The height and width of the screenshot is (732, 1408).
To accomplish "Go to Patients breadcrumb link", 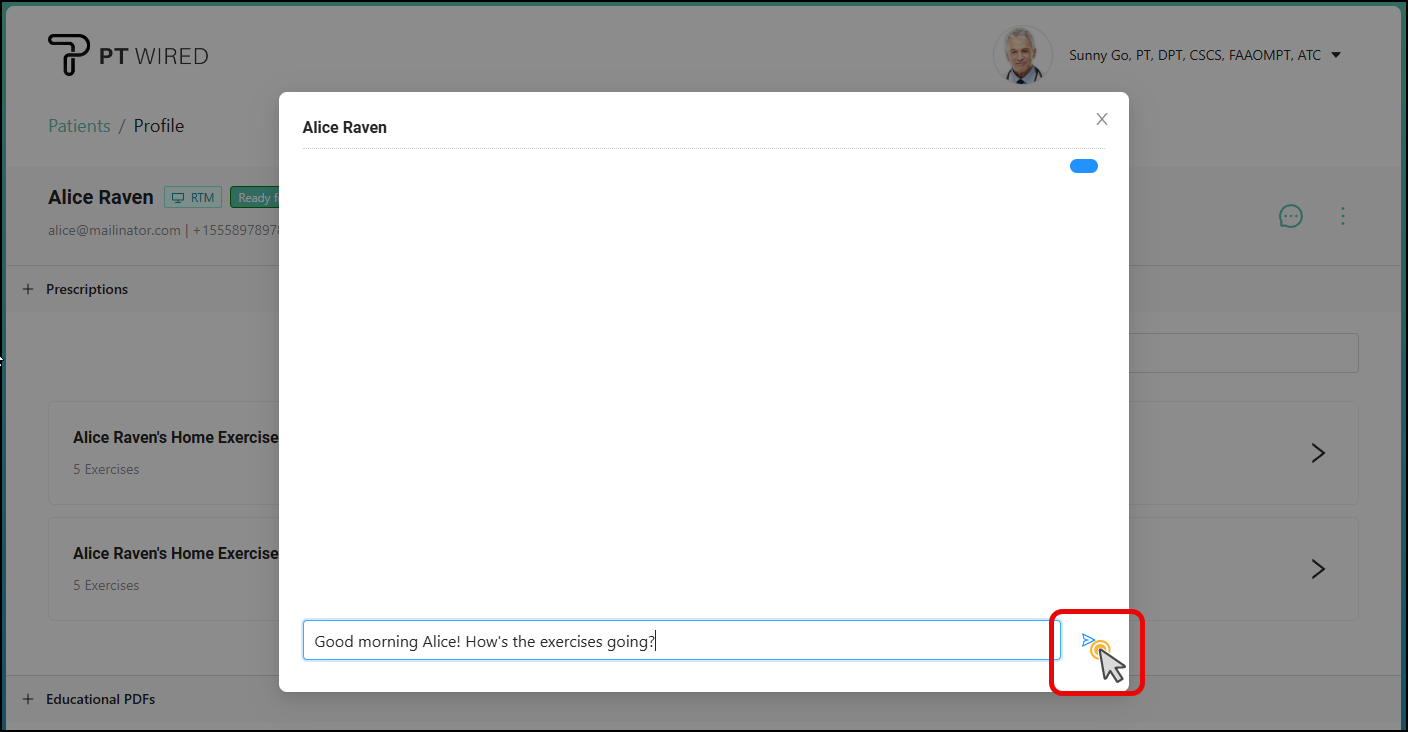I will (79, 126).
